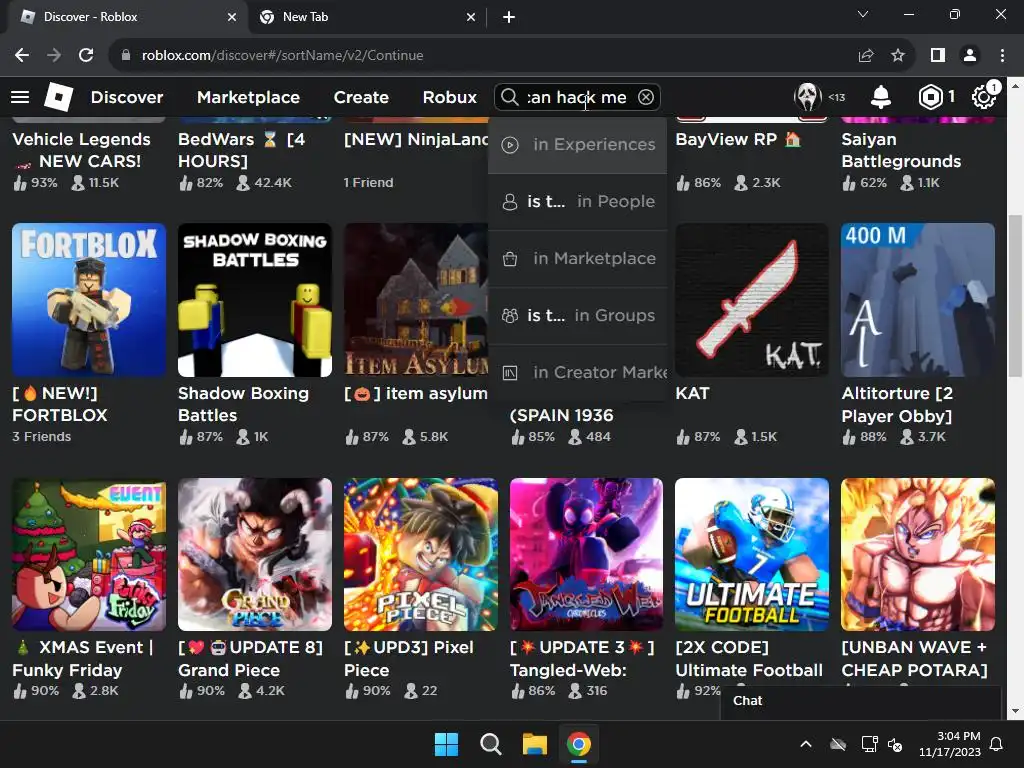1024x768 pixels.
Task: Open BedWars title link
Action: tap(242, 150)
